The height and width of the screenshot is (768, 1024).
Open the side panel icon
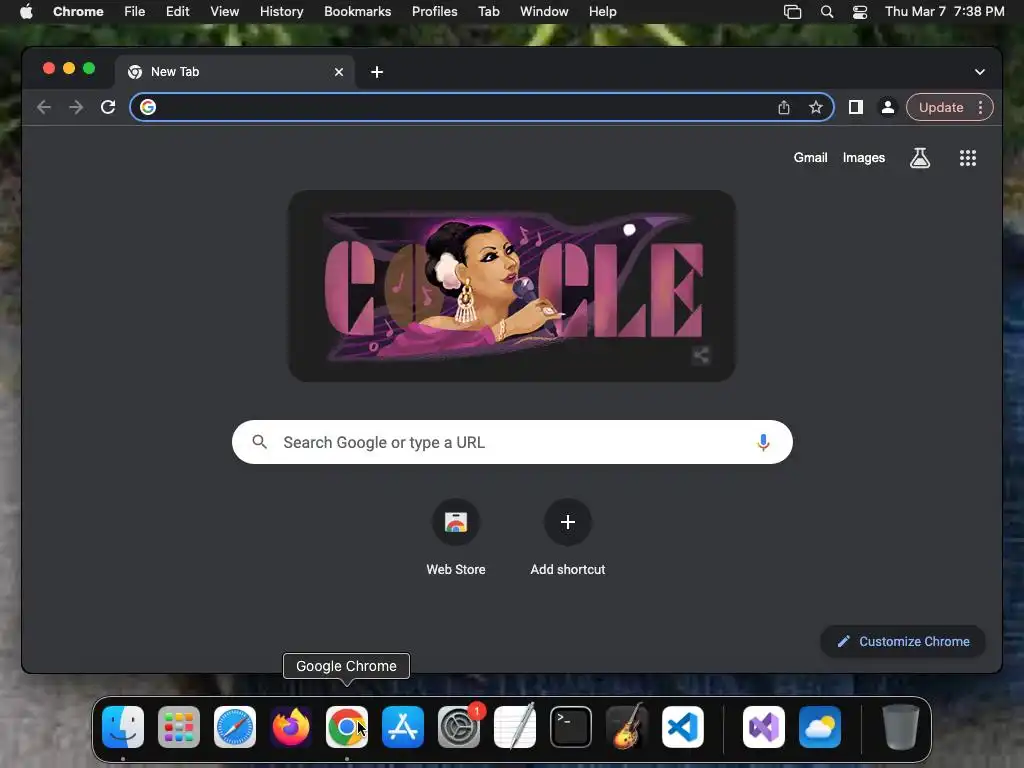[x=856, y=107]
